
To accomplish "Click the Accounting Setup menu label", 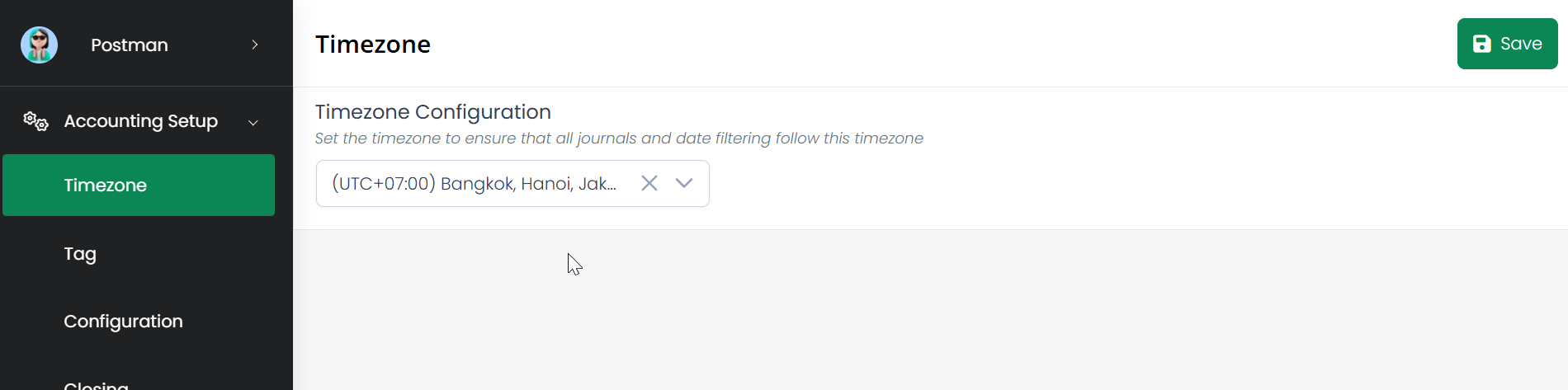I will [x=141, y=121].
